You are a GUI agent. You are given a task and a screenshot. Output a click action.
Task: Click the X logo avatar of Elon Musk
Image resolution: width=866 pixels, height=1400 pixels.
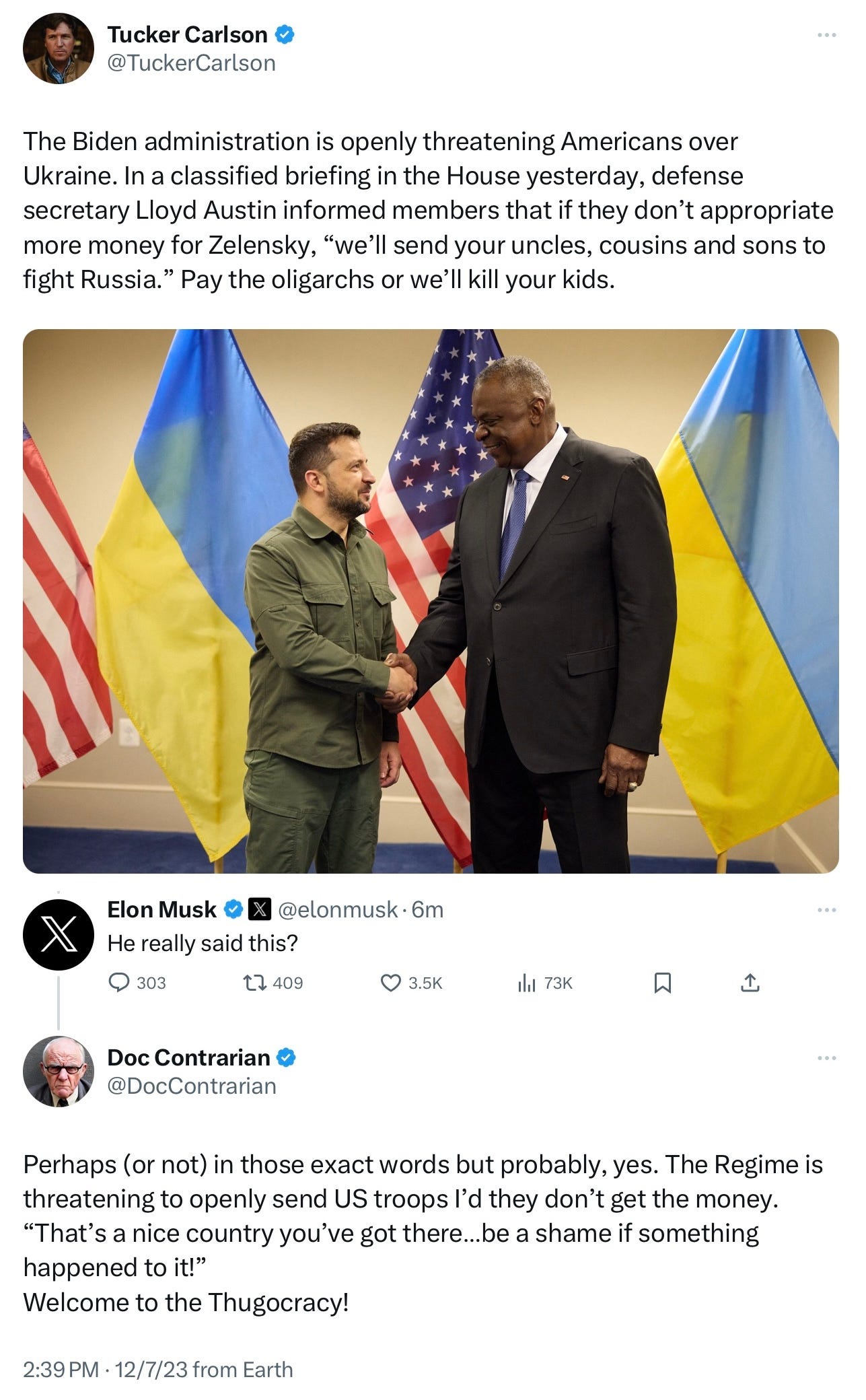[59, 934]
